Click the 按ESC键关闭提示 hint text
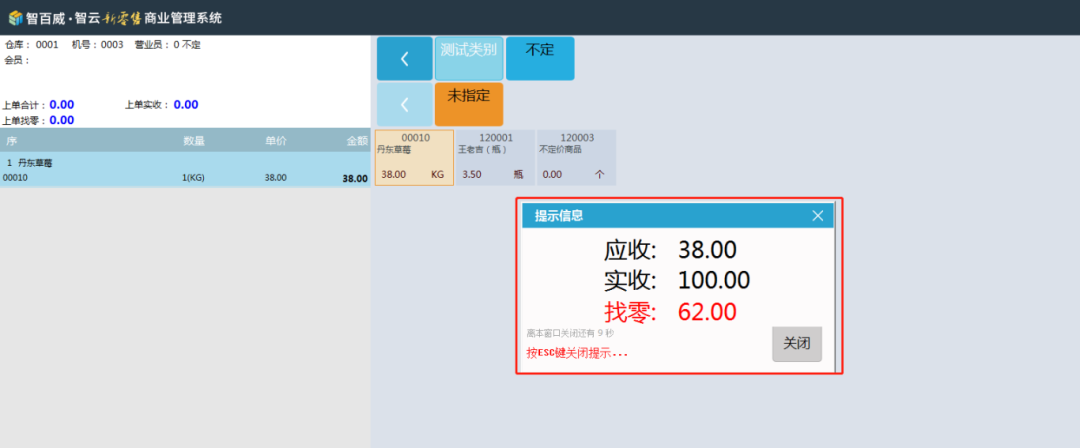 pyautogui.click(x=577, y=353)
